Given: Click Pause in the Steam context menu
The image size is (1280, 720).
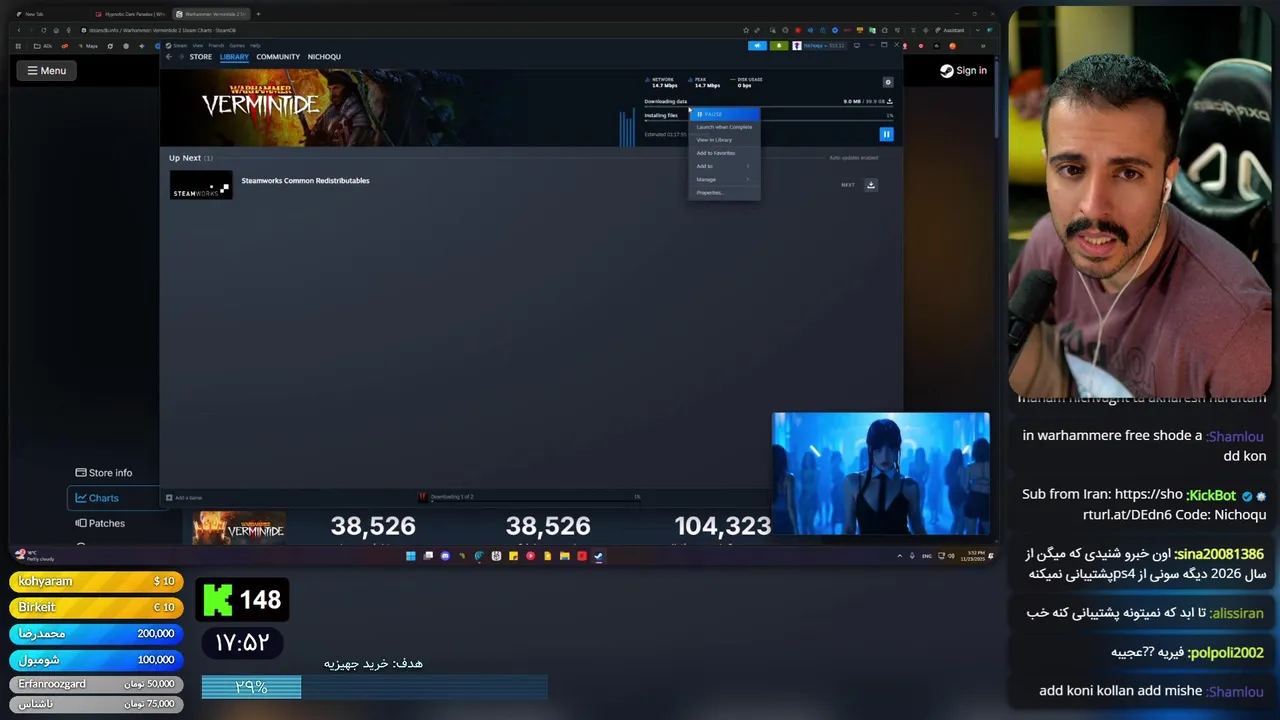Looking at the screenshot, I should tap(724, 114).
